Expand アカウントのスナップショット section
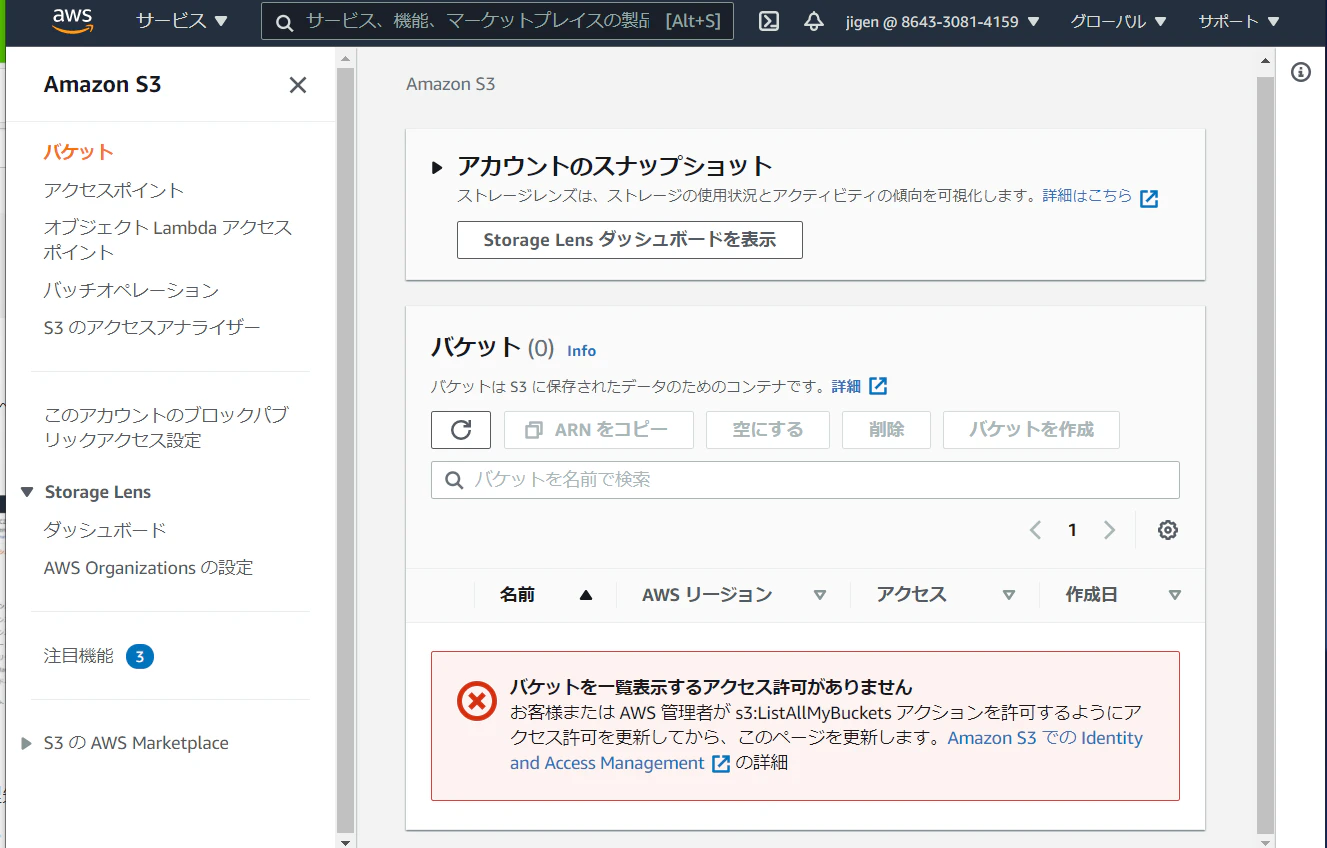 pyautogui.click(x=437, y=167)
